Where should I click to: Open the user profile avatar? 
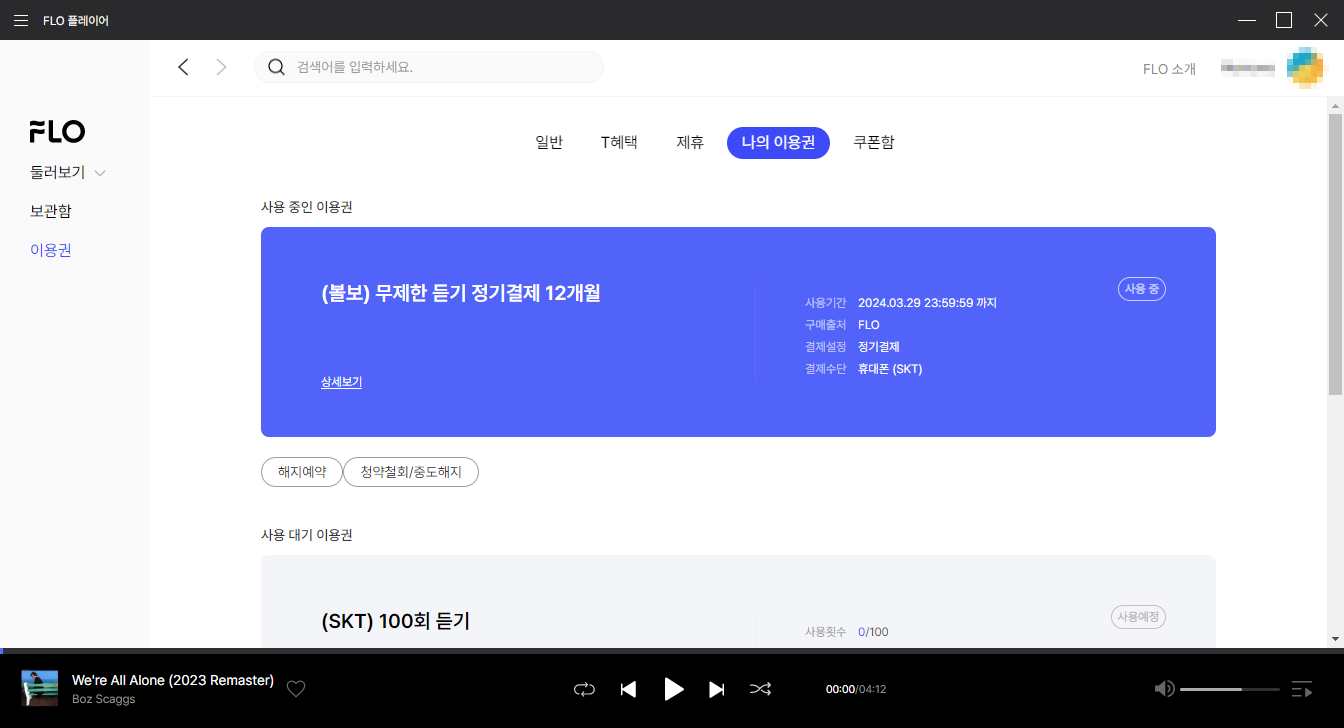1305,67
